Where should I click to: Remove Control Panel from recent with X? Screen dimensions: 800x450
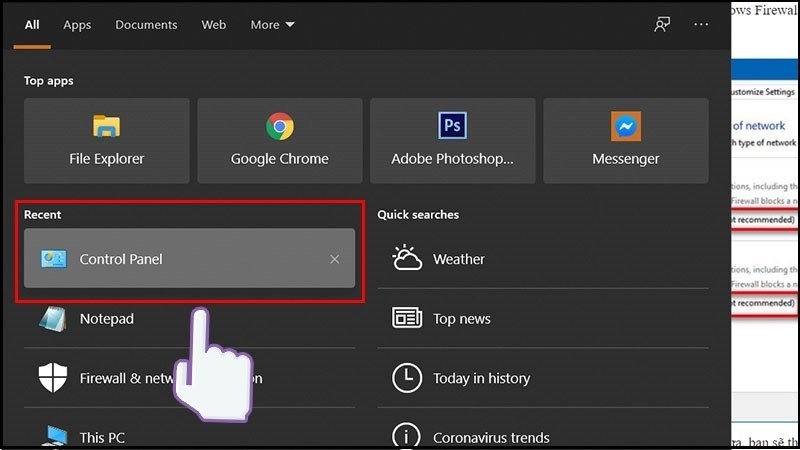coord(335,259)
